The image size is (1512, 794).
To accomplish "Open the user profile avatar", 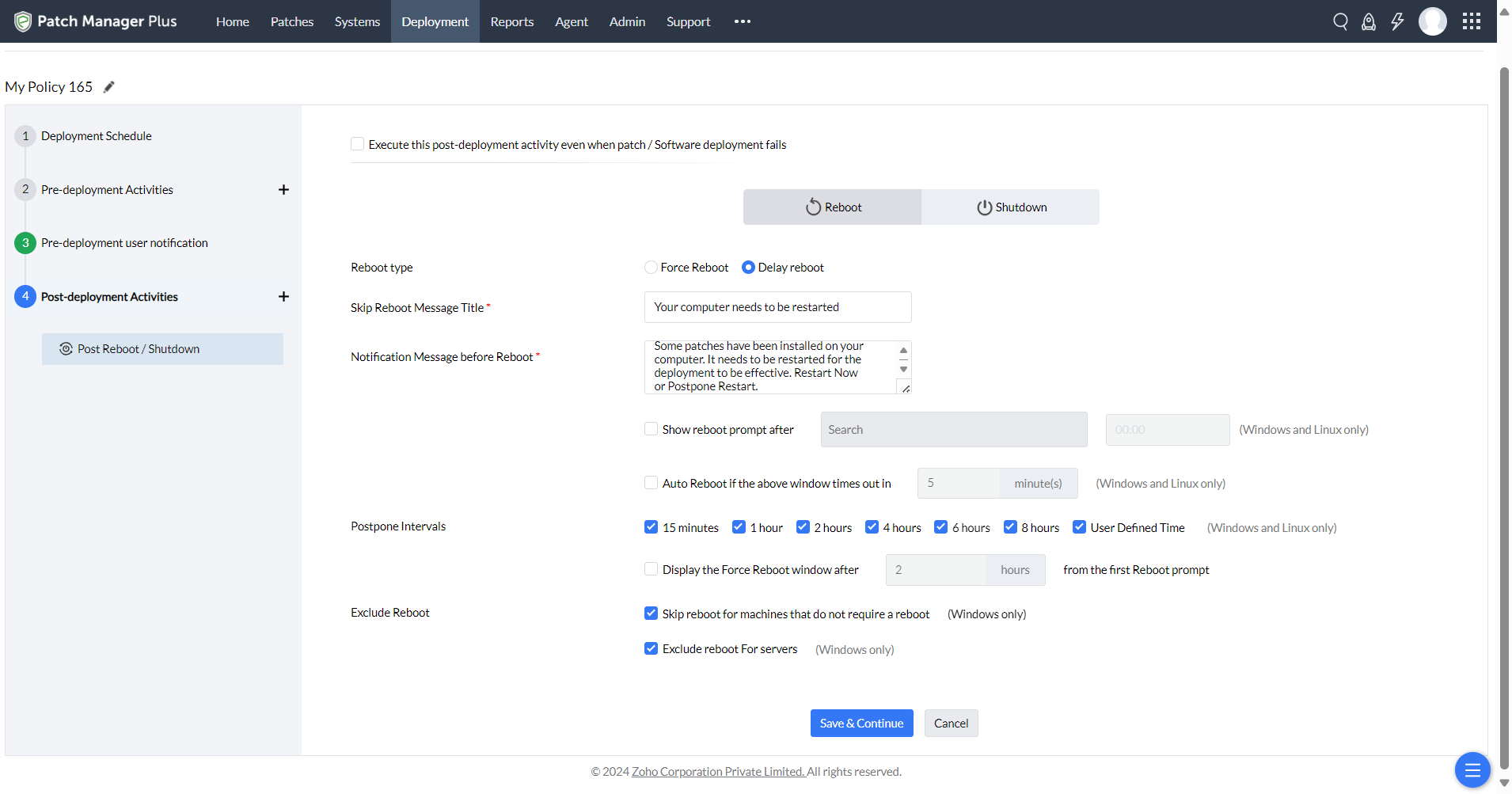I will point(1432,21).
